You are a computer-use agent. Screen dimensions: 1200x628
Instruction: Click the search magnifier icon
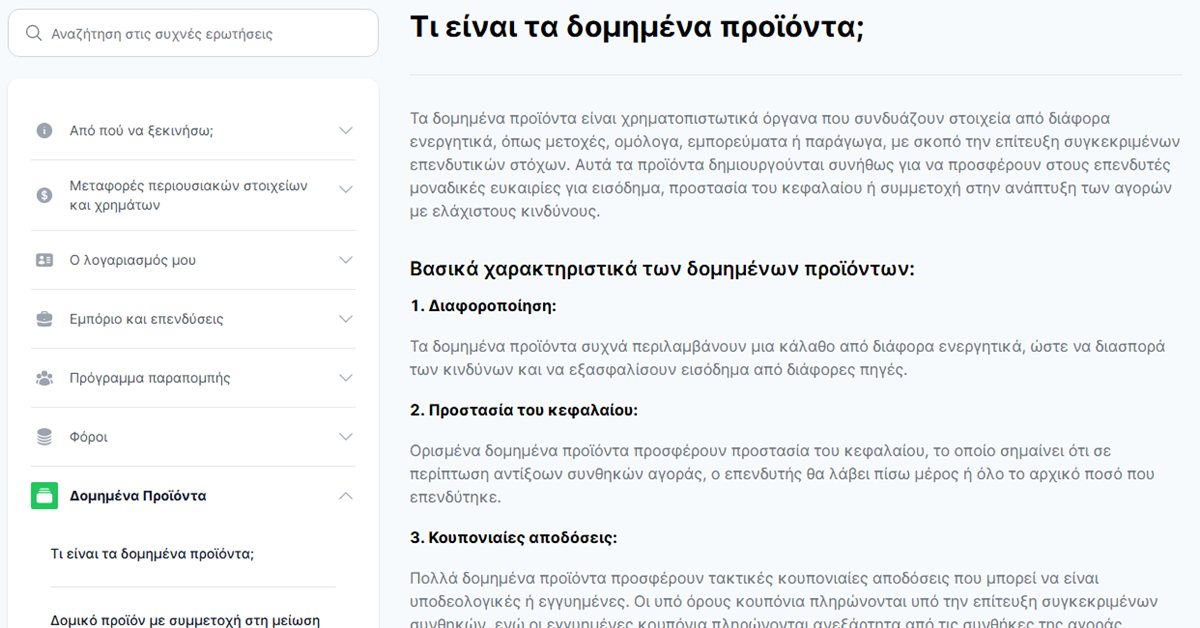[x=34, y=33]
